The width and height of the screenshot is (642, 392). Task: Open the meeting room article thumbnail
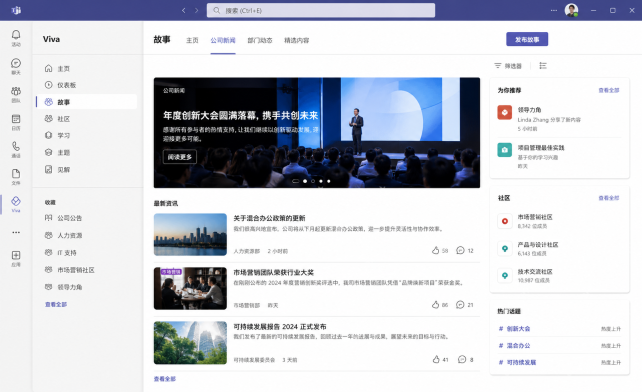click(x=190, y=288)
